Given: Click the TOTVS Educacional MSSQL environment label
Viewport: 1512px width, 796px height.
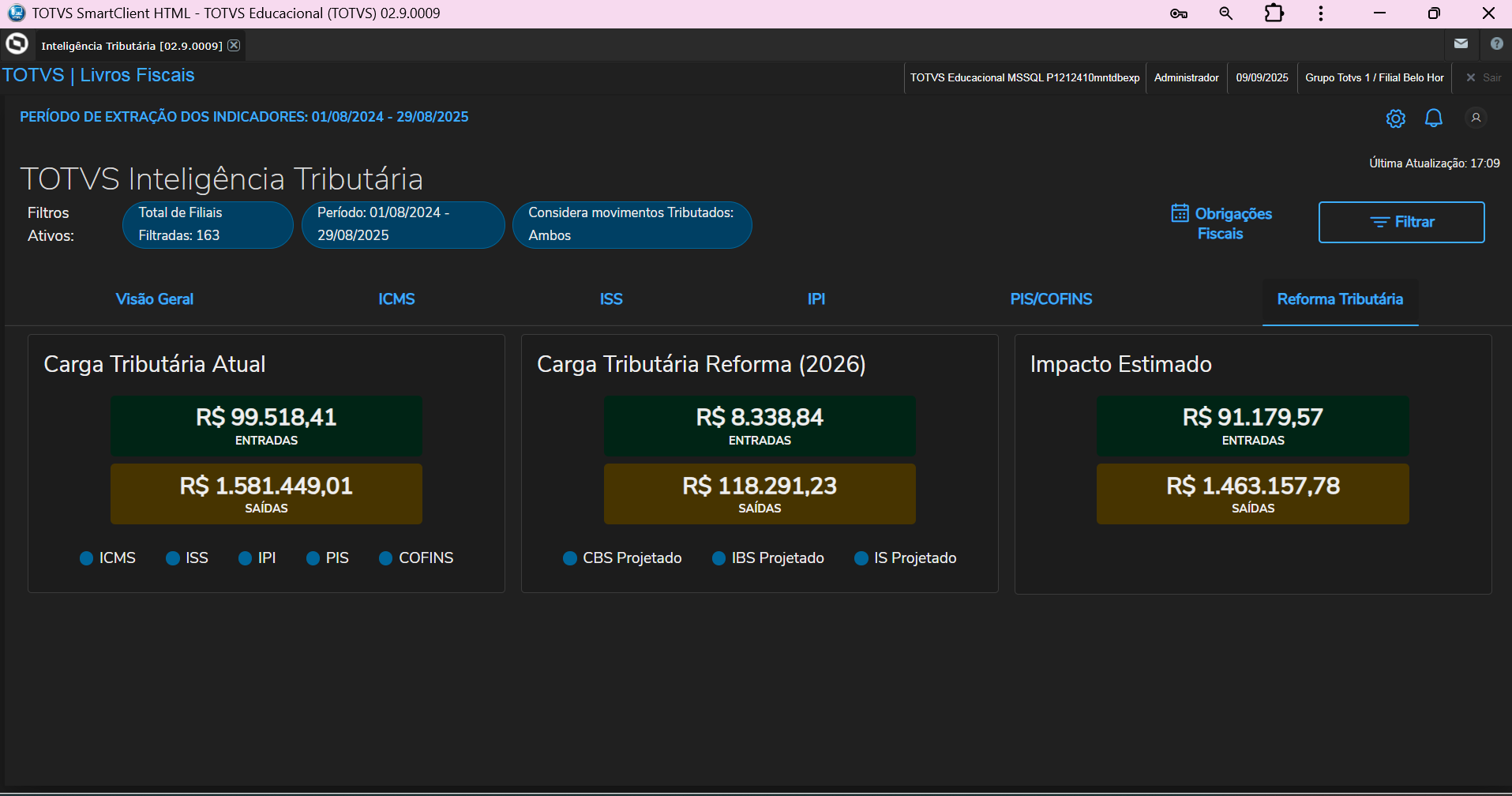Looking at the screenshot, I should point(1025,77).
